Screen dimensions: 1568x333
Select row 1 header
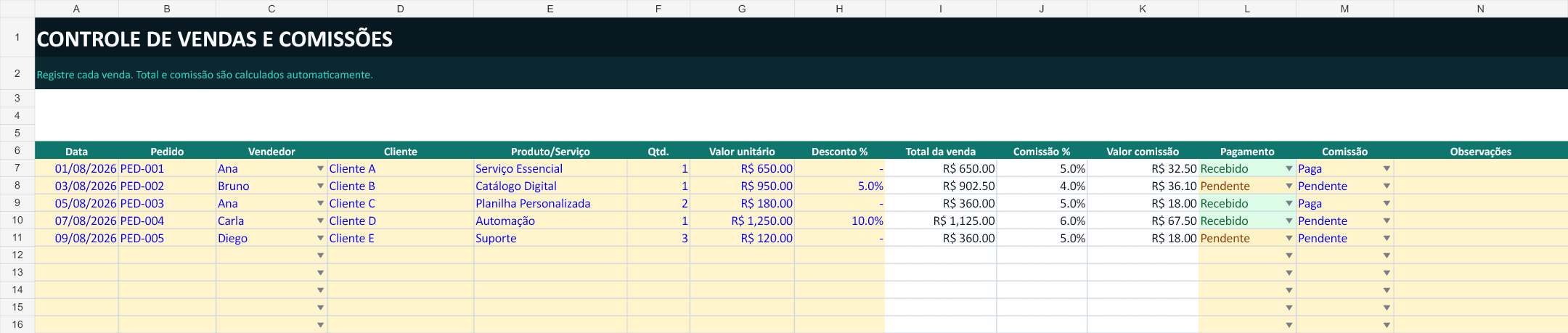coord(17,37)
